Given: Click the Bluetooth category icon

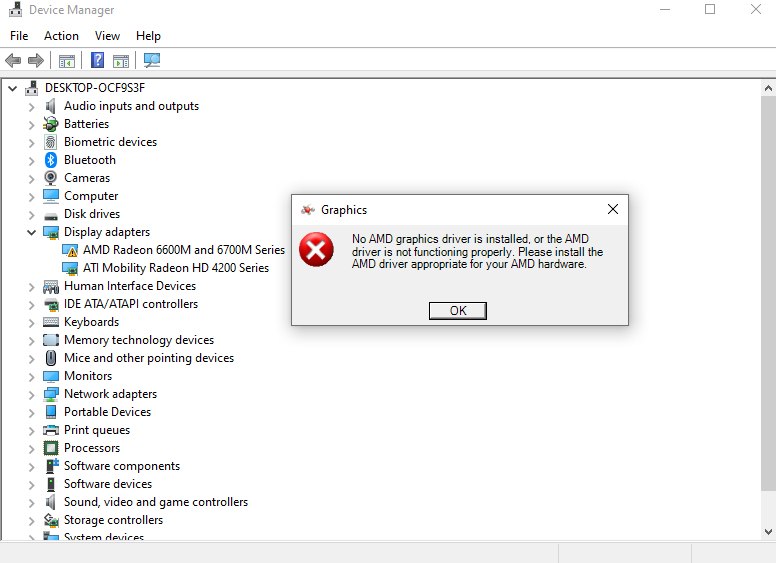Looking at the screenshot, I should click(50, 160).
